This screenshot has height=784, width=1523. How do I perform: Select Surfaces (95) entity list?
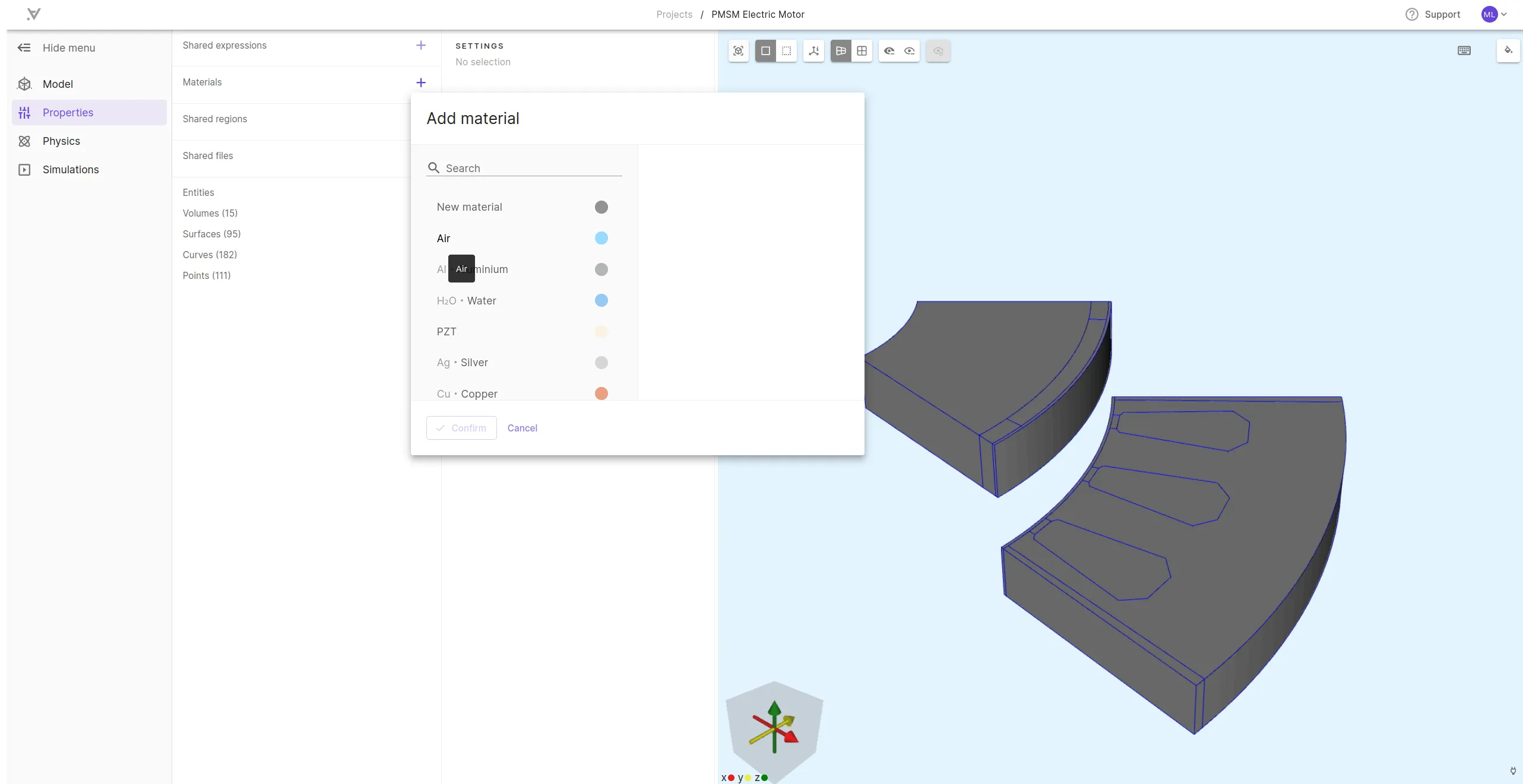coord(211,234)
